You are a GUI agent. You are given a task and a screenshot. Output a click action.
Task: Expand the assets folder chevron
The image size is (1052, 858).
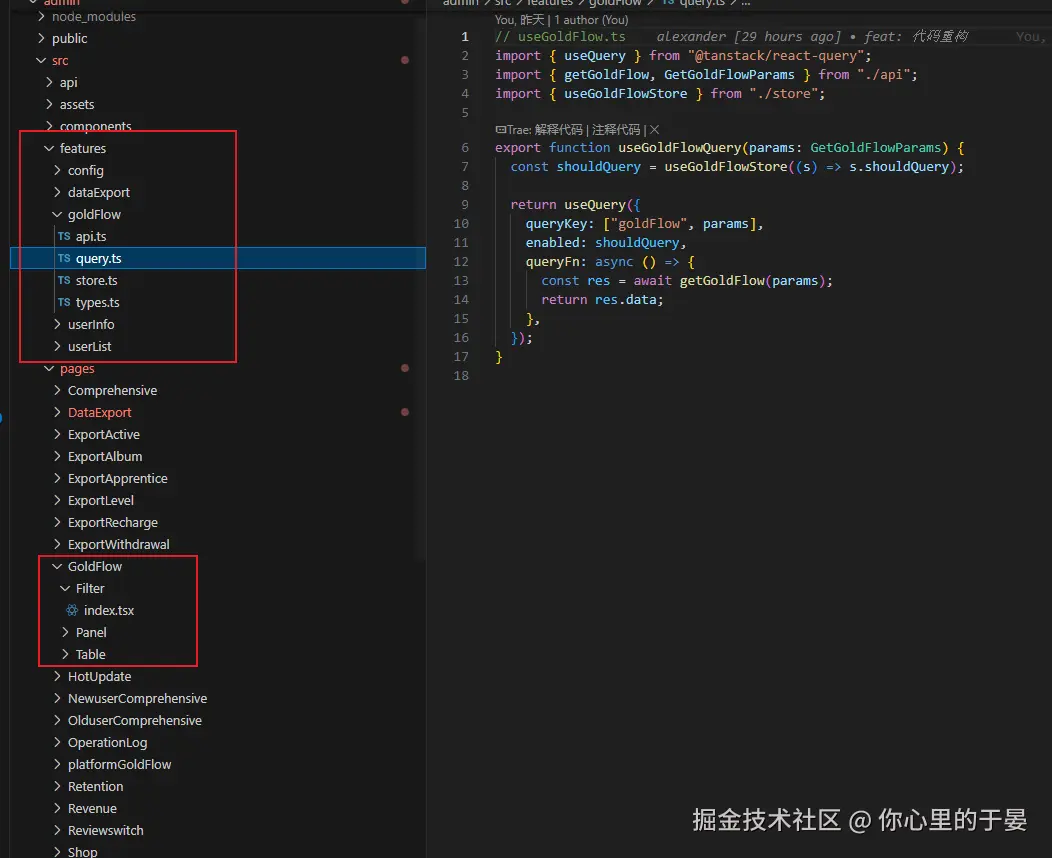tap(50, 105)
